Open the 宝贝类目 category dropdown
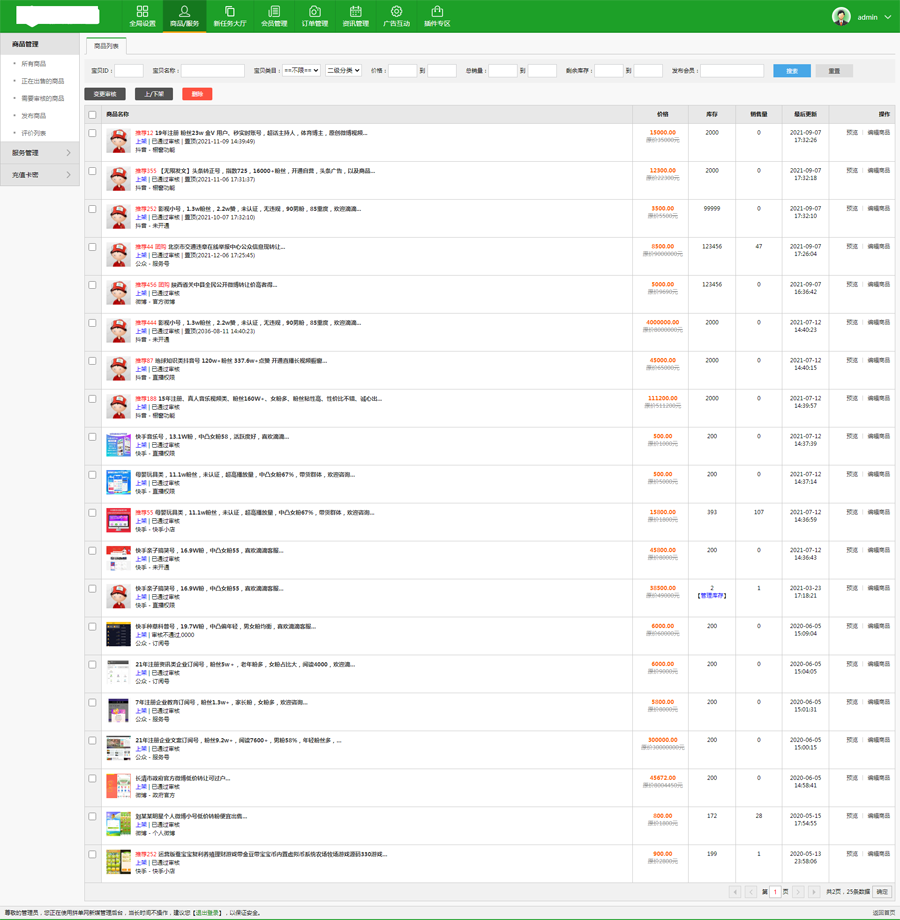 click(301, 71)
